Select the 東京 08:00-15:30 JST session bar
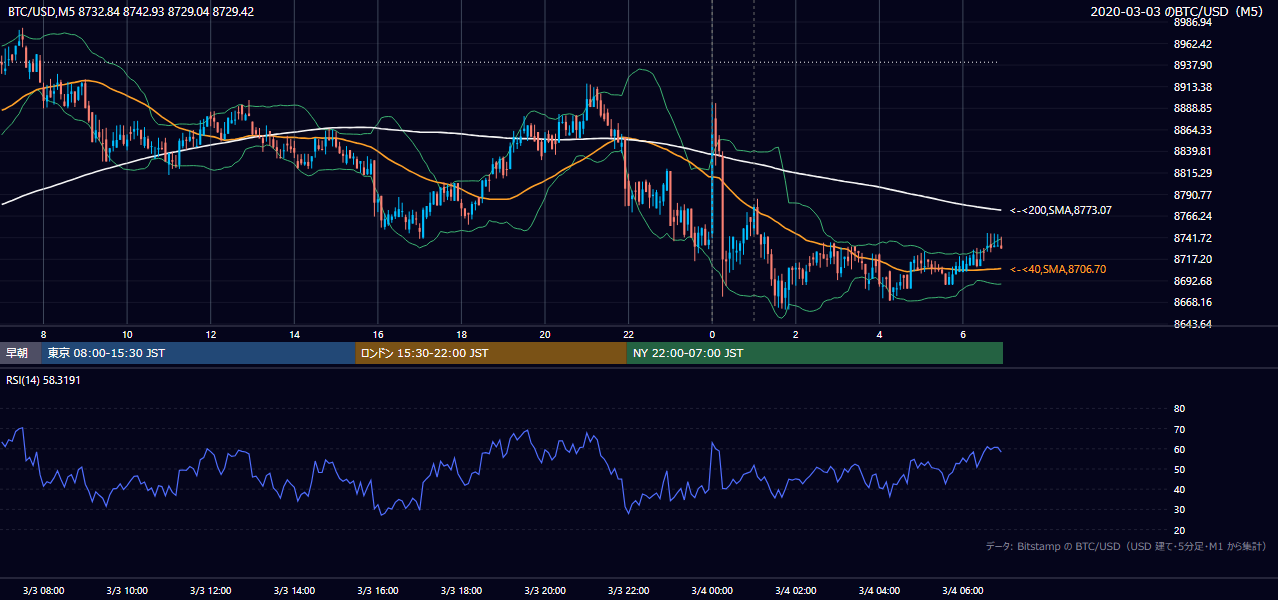Viewport: 1278px width, 600px height. tap(198, 353)
